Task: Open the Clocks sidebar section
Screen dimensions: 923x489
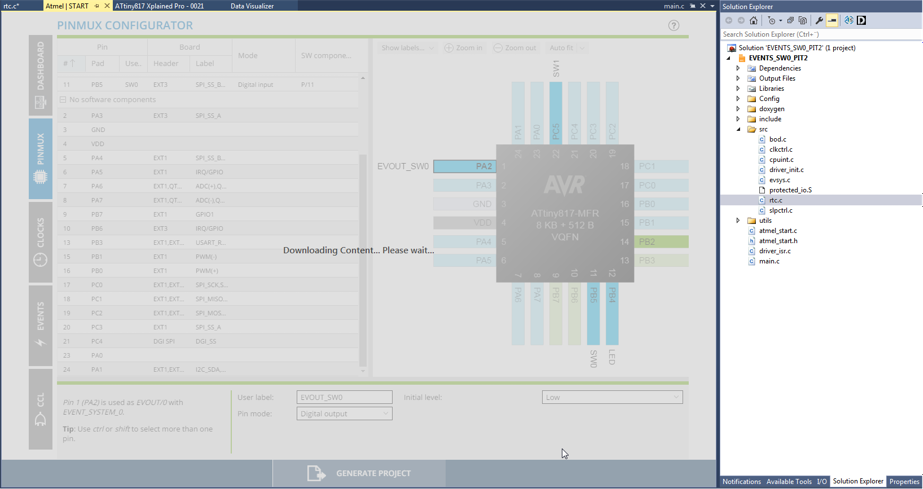Action: tap(40, 241)
